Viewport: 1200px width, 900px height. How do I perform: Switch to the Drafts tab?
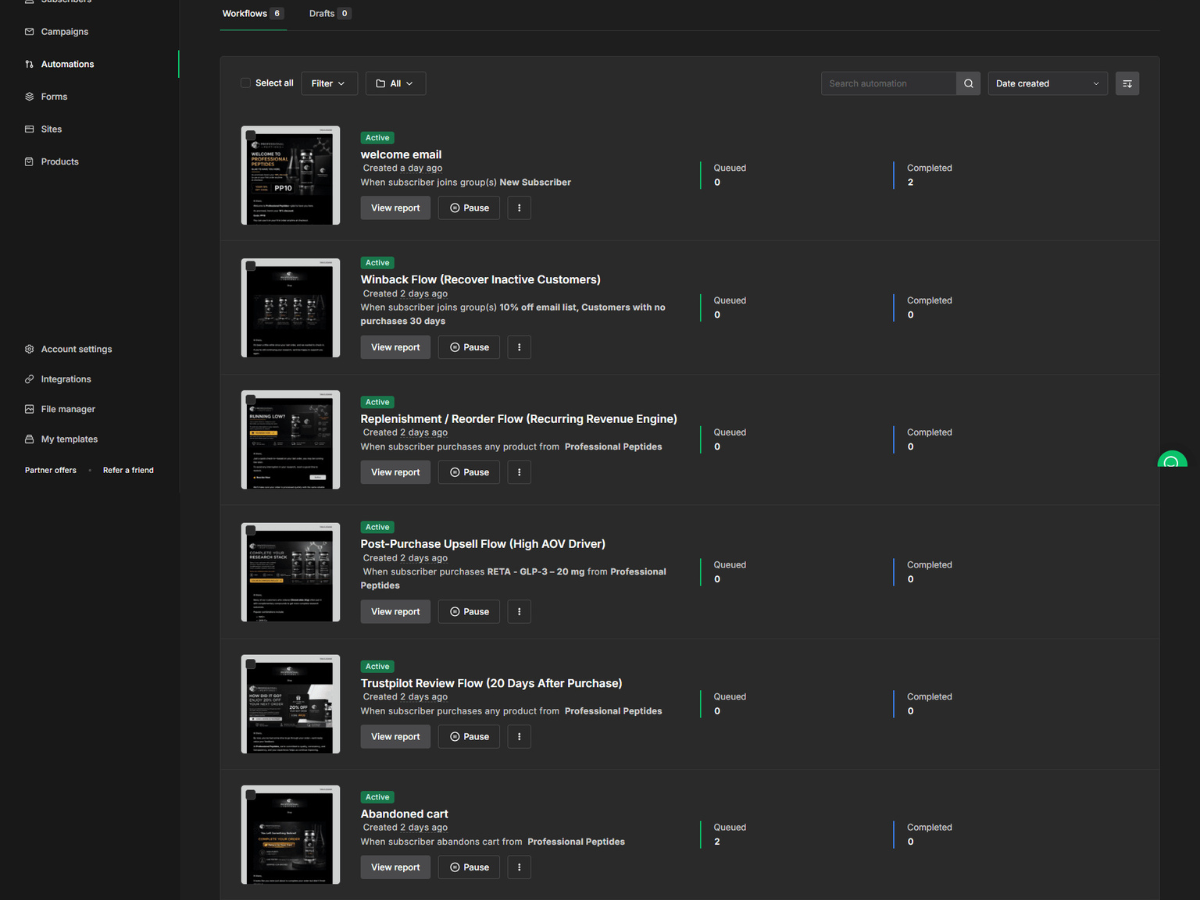329,14
